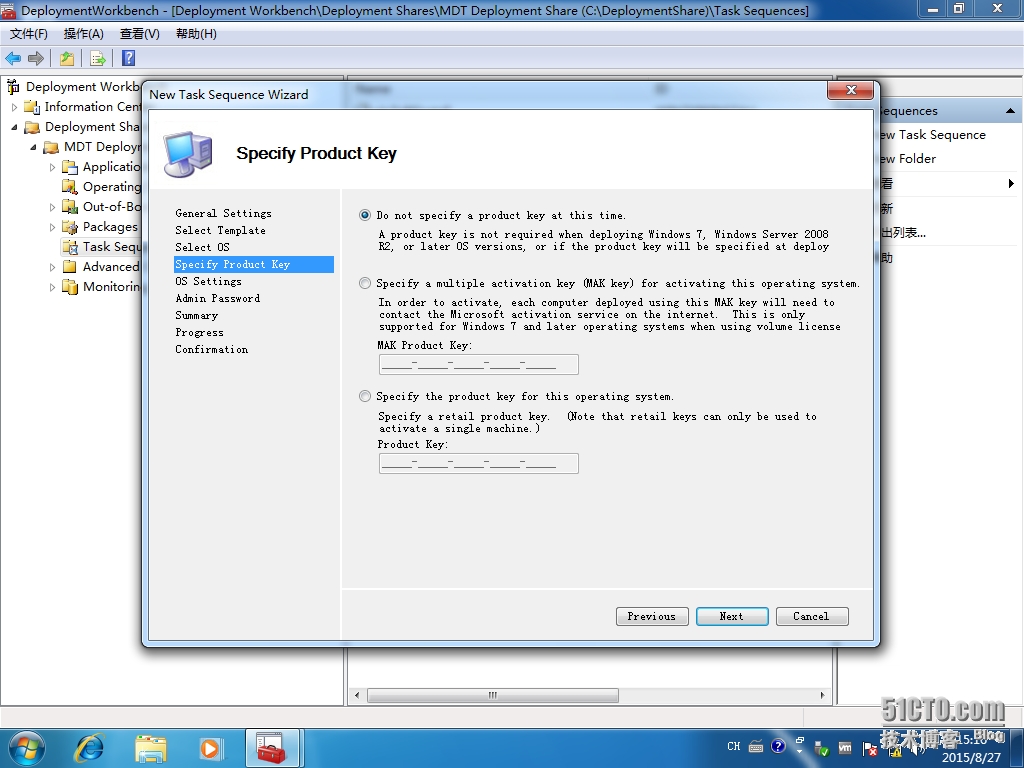Click the scrollbar left arrow
The height and width of the screenshot is (768, 1024).
click(357, 696)
